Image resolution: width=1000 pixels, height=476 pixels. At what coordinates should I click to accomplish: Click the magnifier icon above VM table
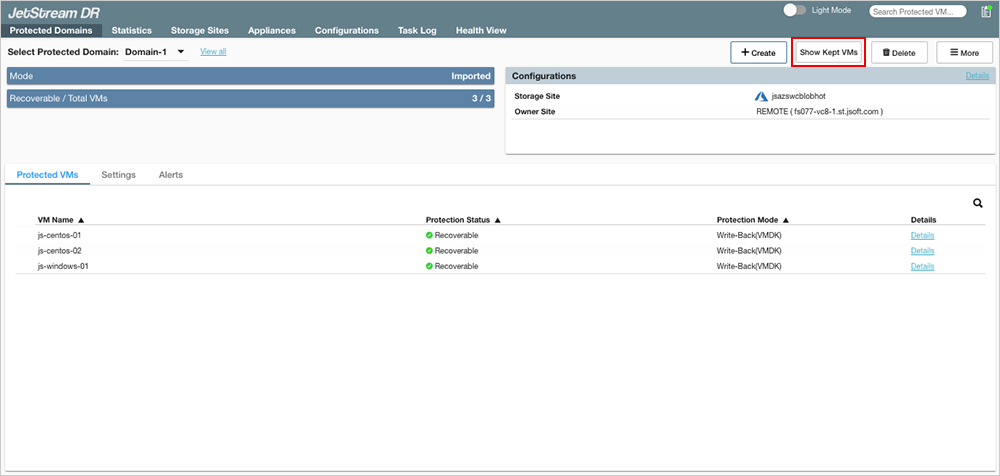click(x=977, y=203)
